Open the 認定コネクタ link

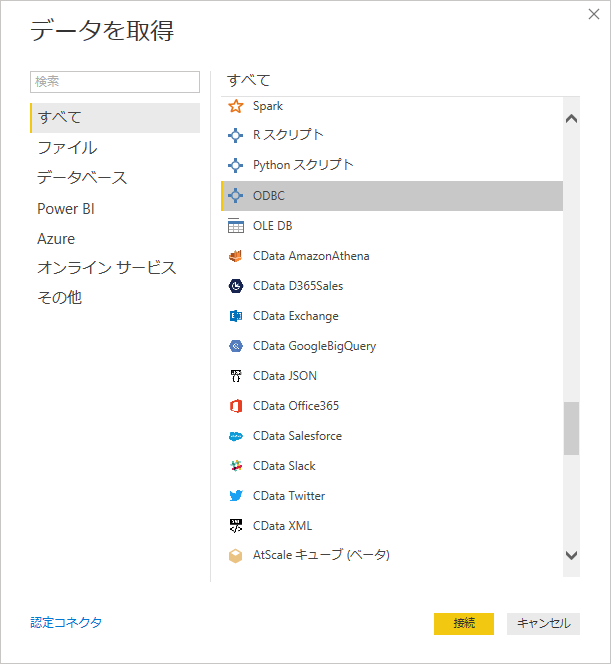66,623
